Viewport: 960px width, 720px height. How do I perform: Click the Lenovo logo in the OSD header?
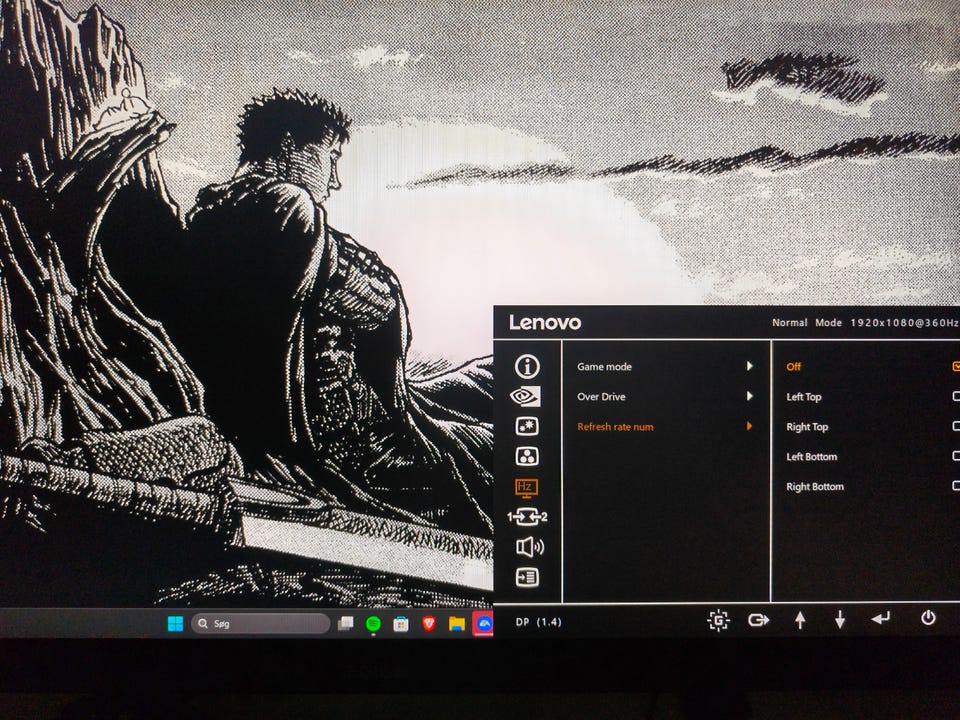tap(545, 323)
